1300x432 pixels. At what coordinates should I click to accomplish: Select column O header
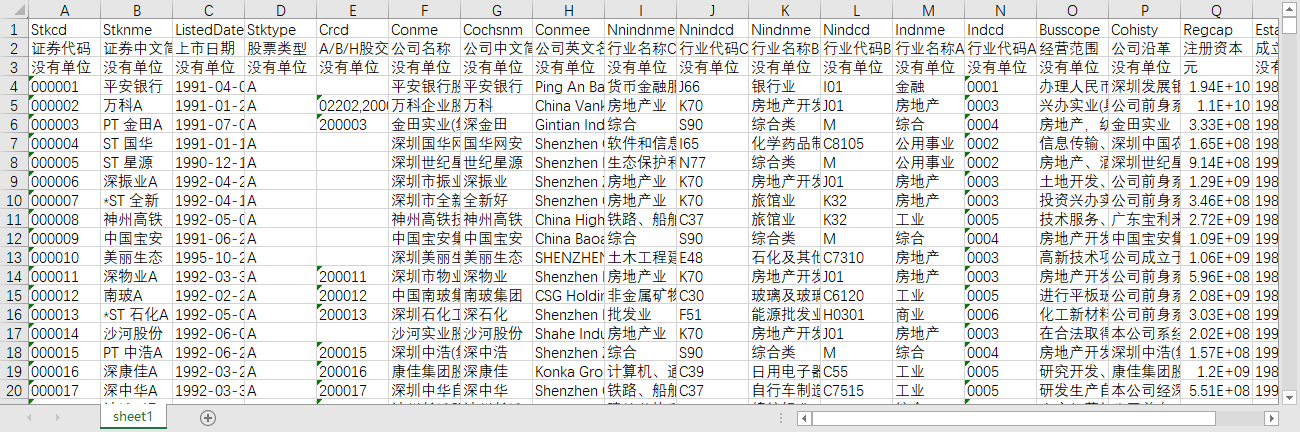pyautogui.click(x=1072, y=10)
